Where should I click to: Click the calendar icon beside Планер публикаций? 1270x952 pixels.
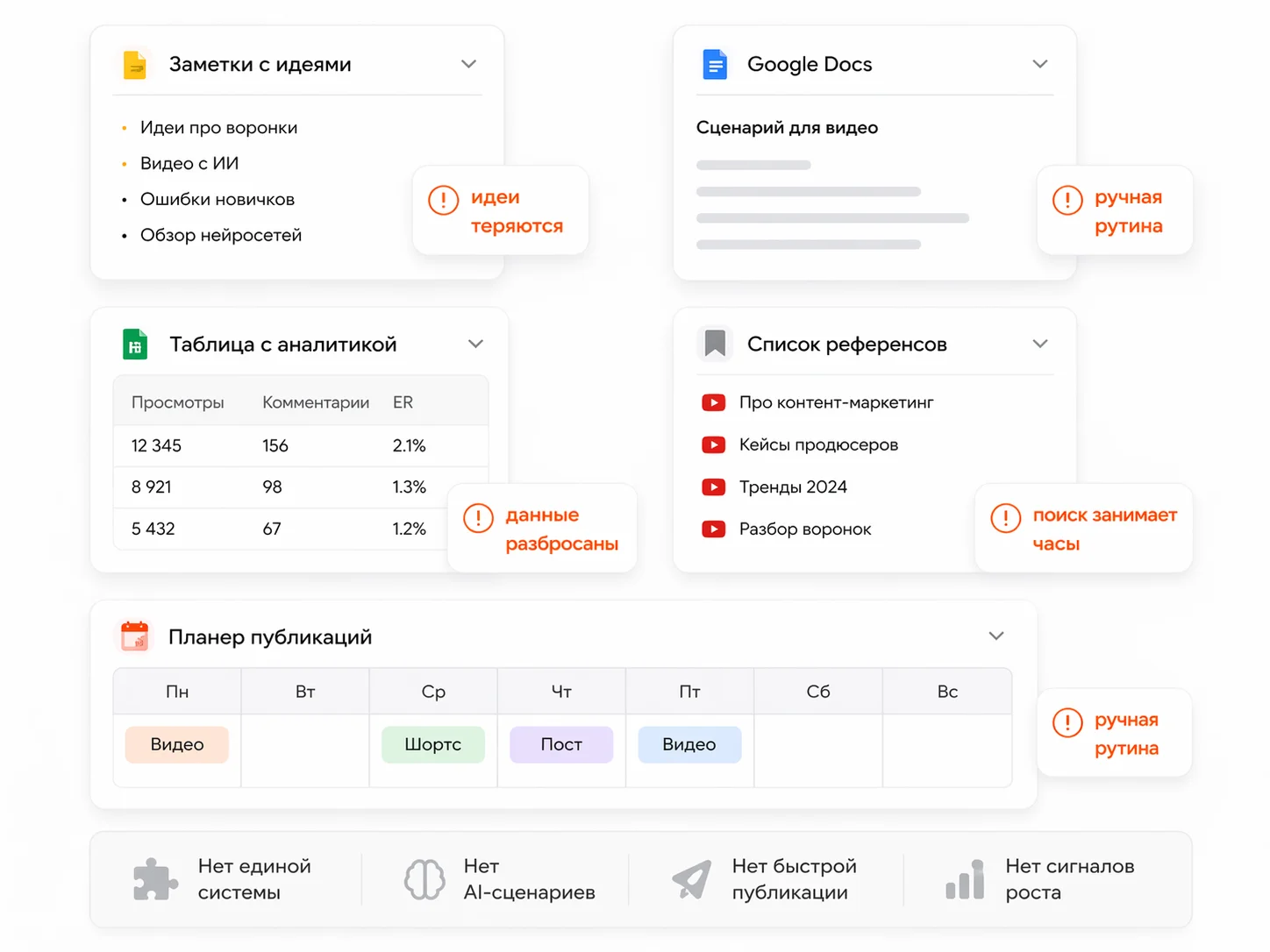click(x=135, y=636)
